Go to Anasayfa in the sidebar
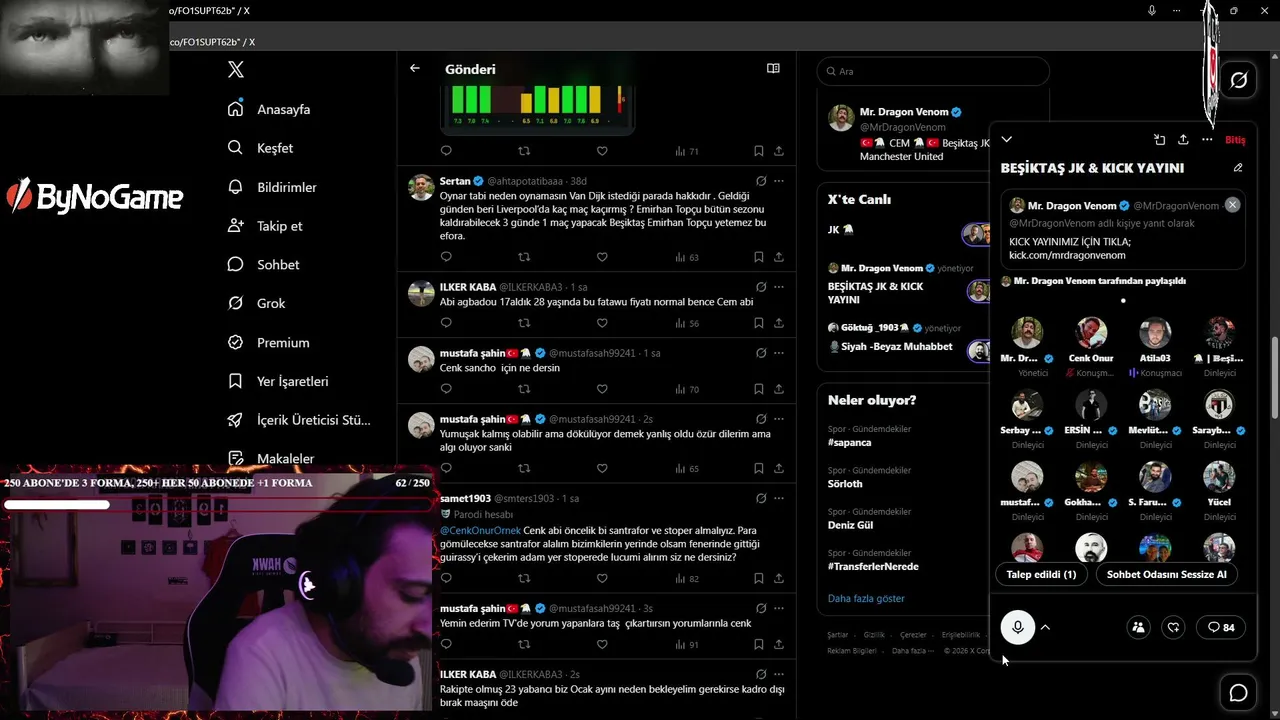This screenshot has height=720, width=1280. tap(269, 109)
